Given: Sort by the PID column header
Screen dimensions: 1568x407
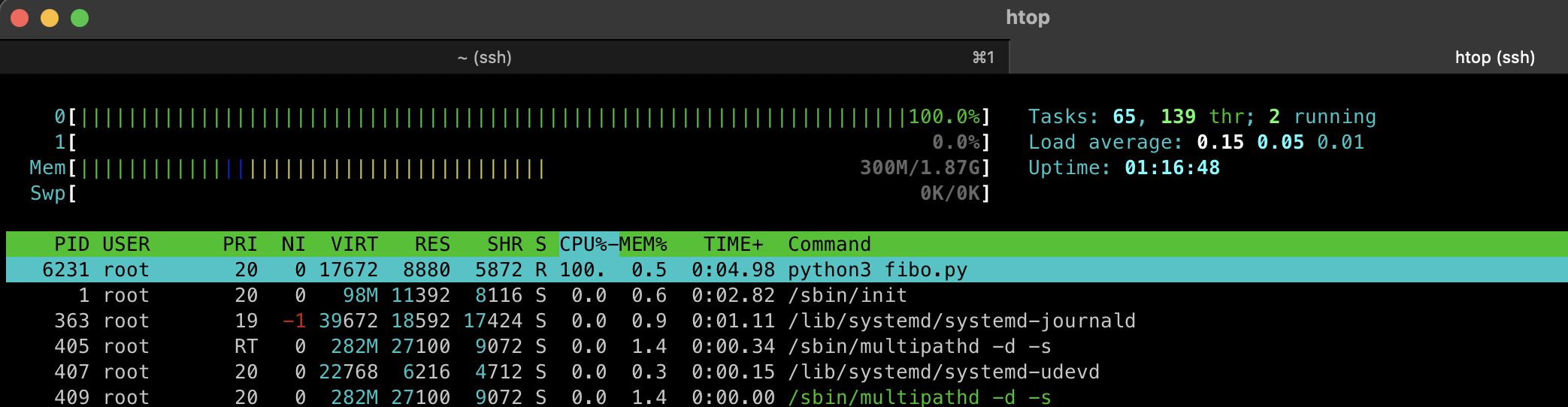Looking at the screenshot, I should (71, 244).
